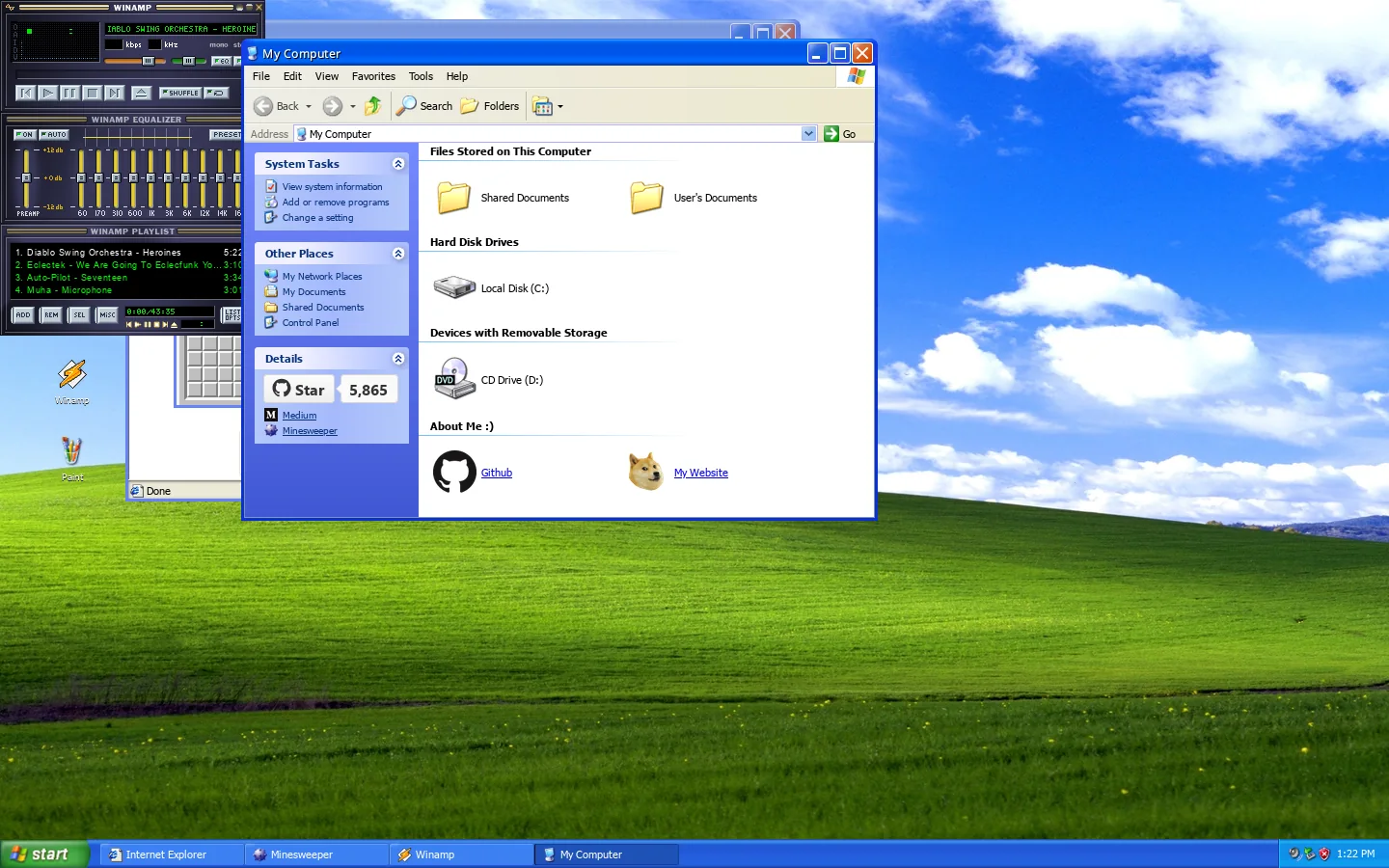Open the Back history dropdown arrow
The width and height of the screenshot is (1389, 868).
click(x=309, y=106)
